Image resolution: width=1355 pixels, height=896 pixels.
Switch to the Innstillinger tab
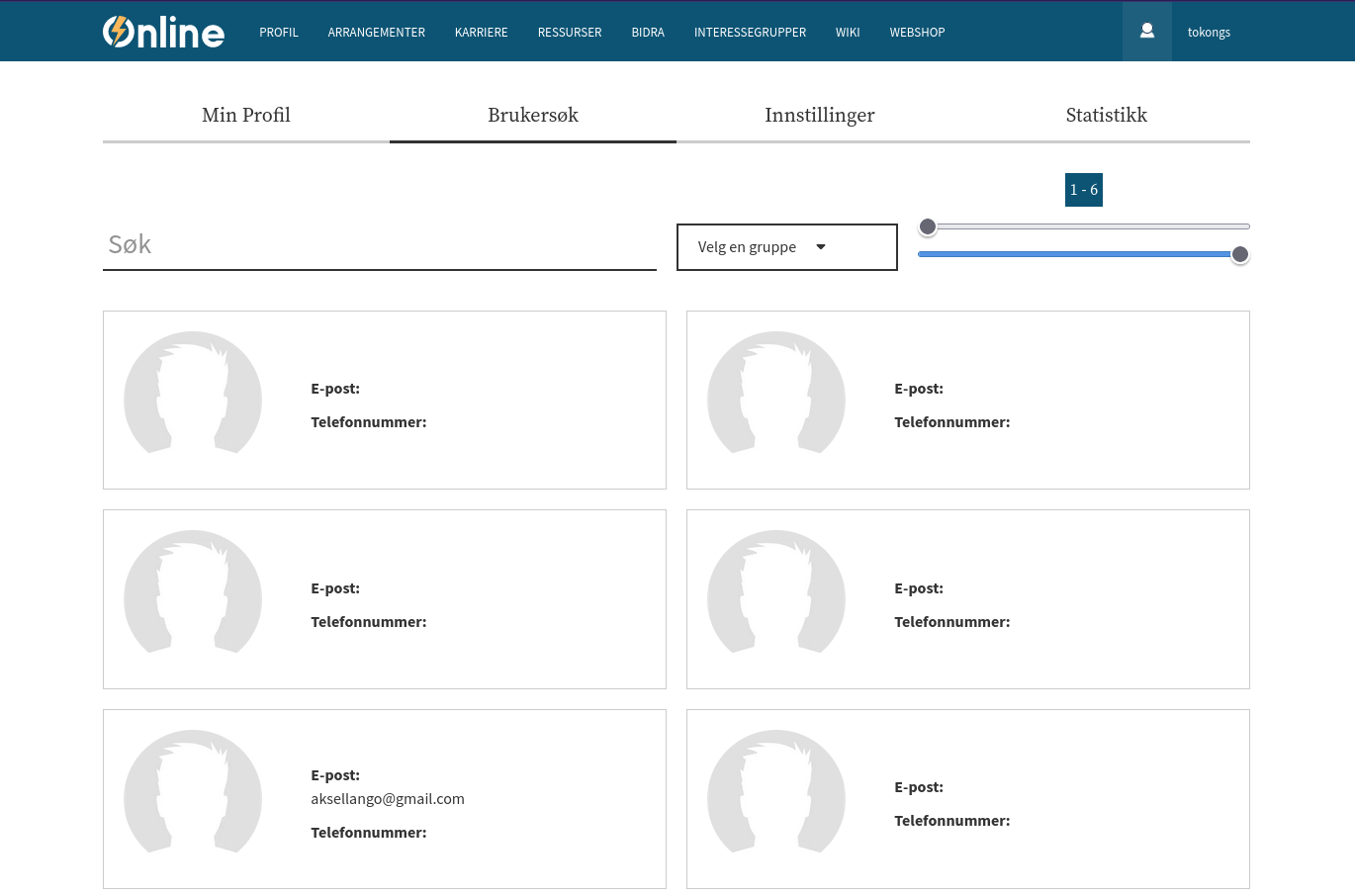819,116
